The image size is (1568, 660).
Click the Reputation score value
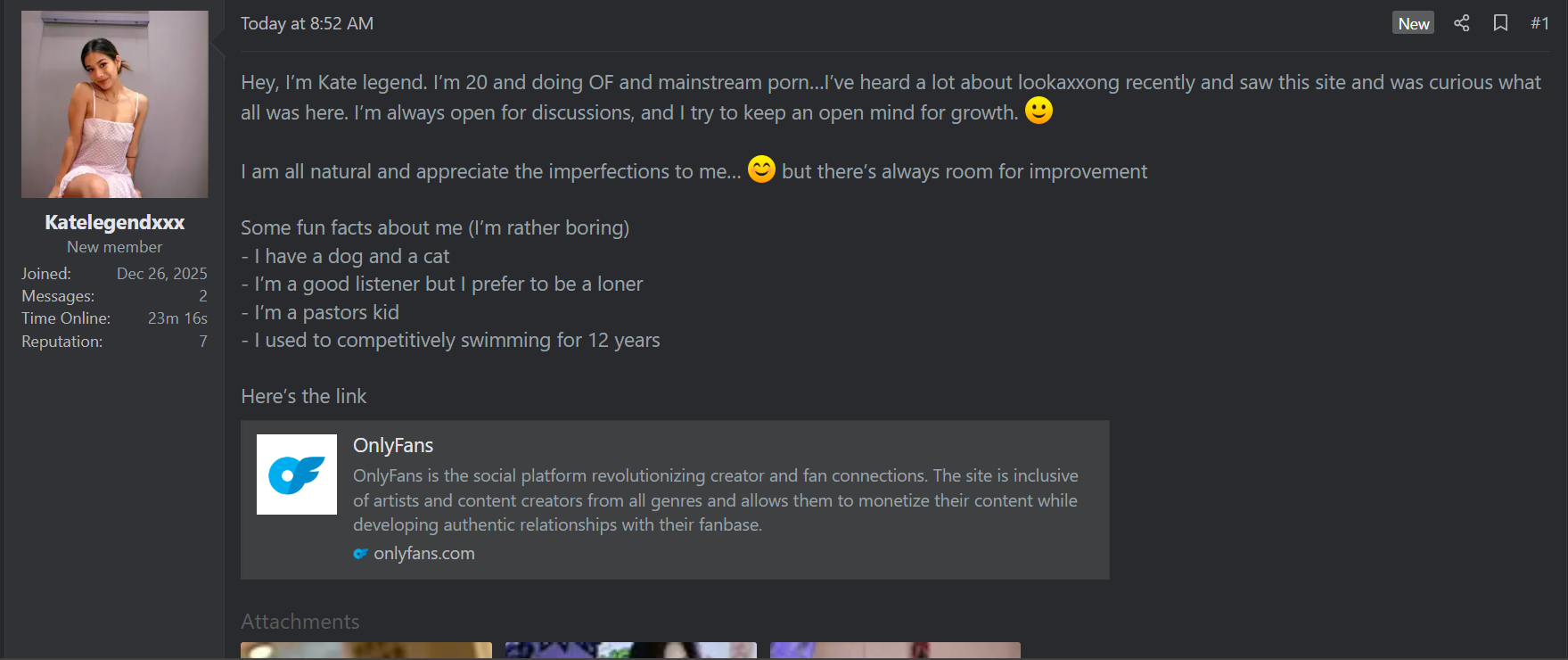click(203, 342)
